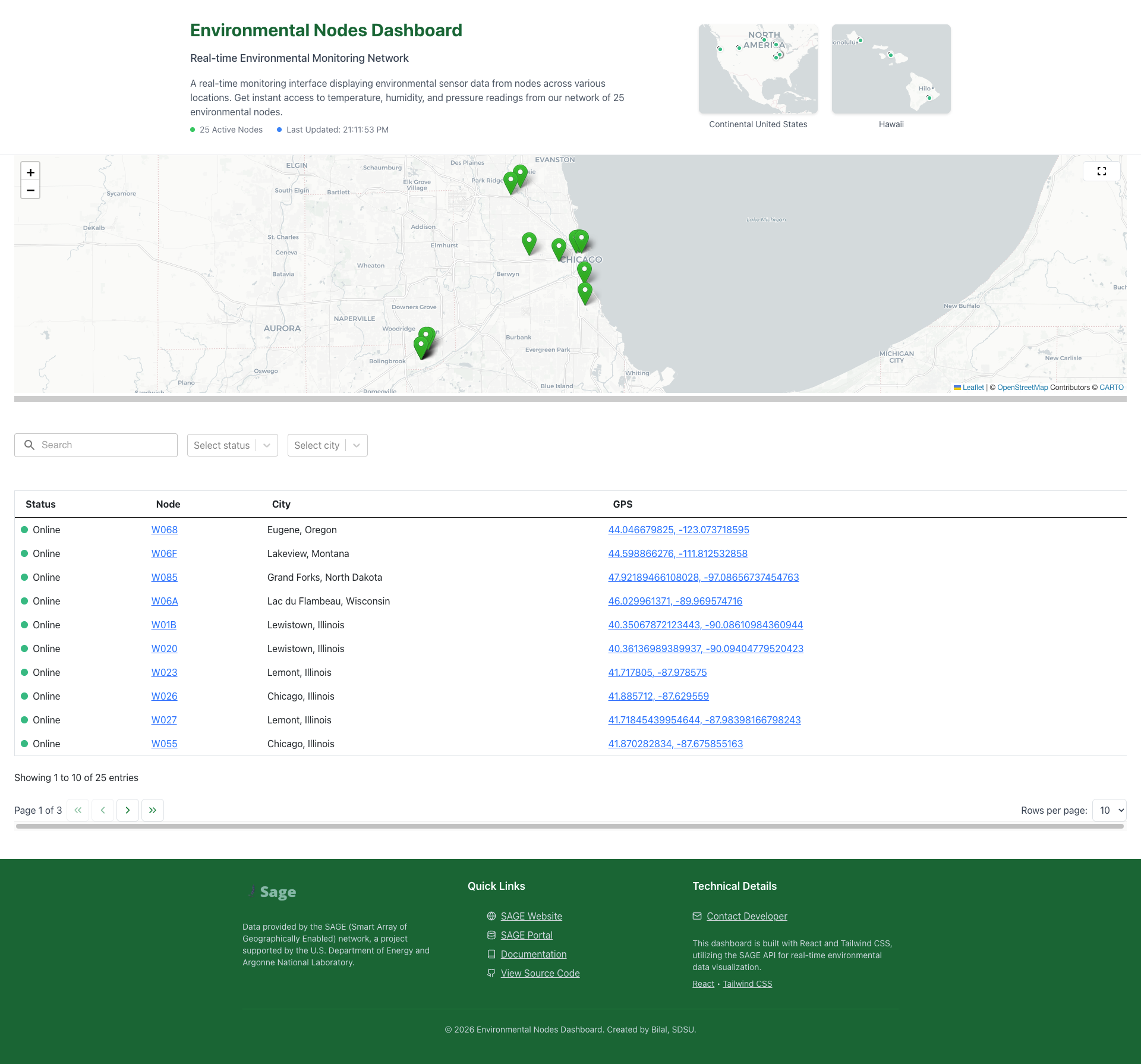Viewport: 1141px width, 1064px height.
Task: Zoom out on the map
Action: pyautogui.click(x=30, y=190)
